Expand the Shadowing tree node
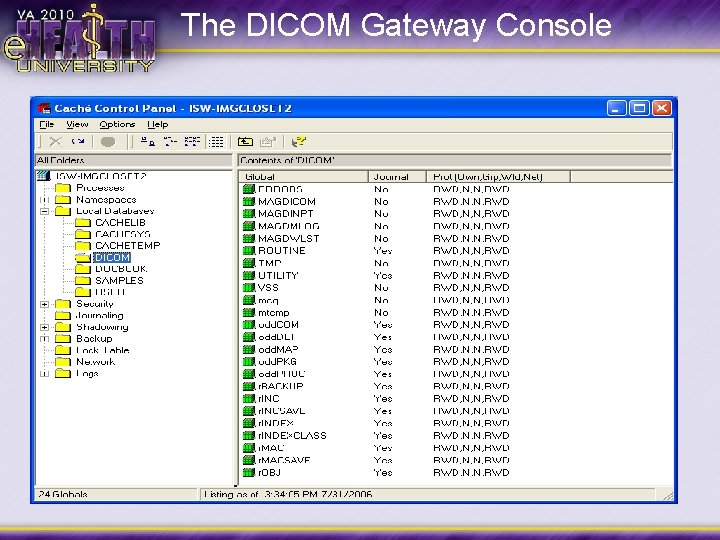Image resolution: width=720 pixels, height=540 pixels. (x=45, y=327)
